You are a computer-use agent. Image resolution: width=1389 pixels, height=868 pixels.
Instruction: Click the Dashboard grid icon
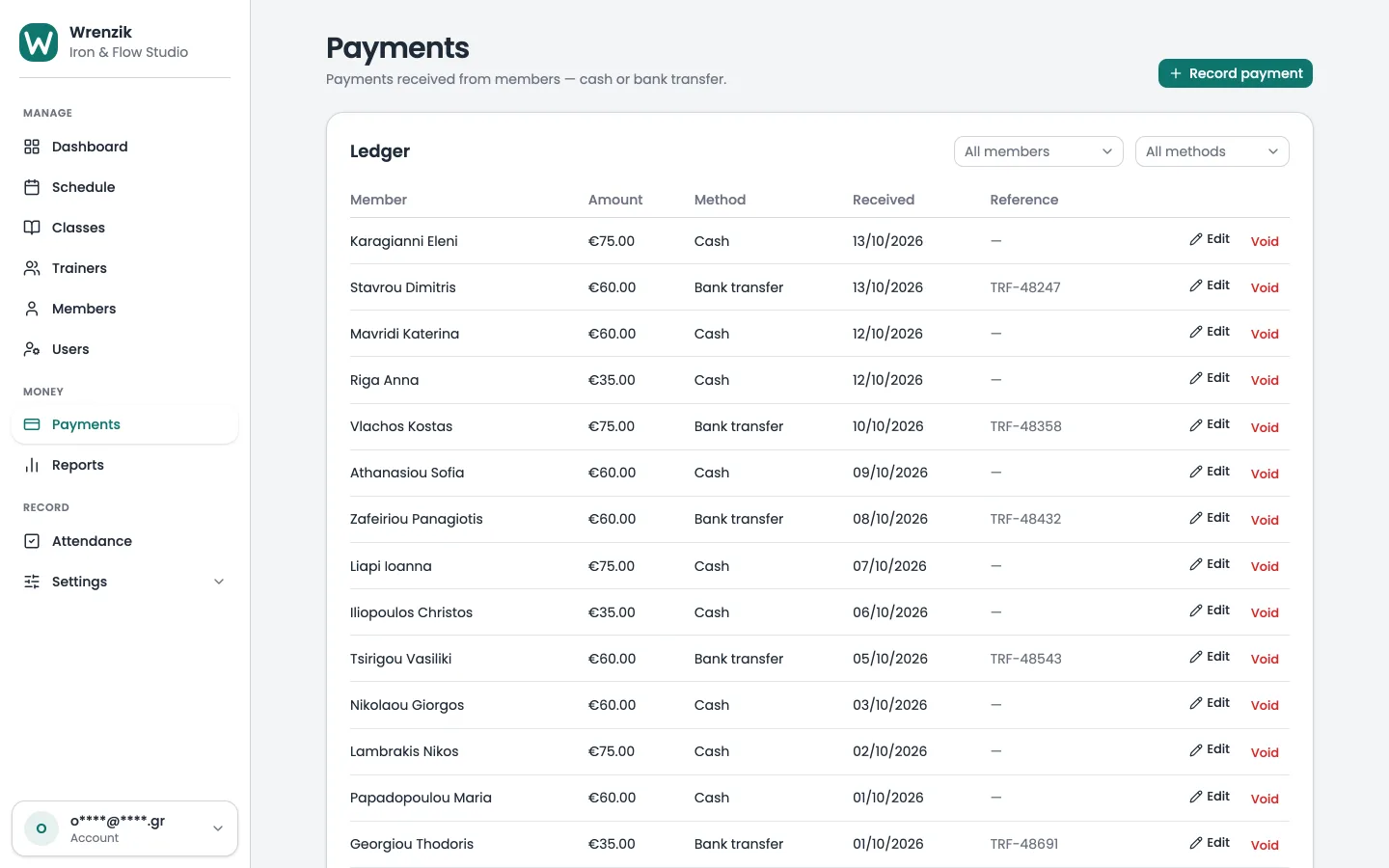click(32, 147)
